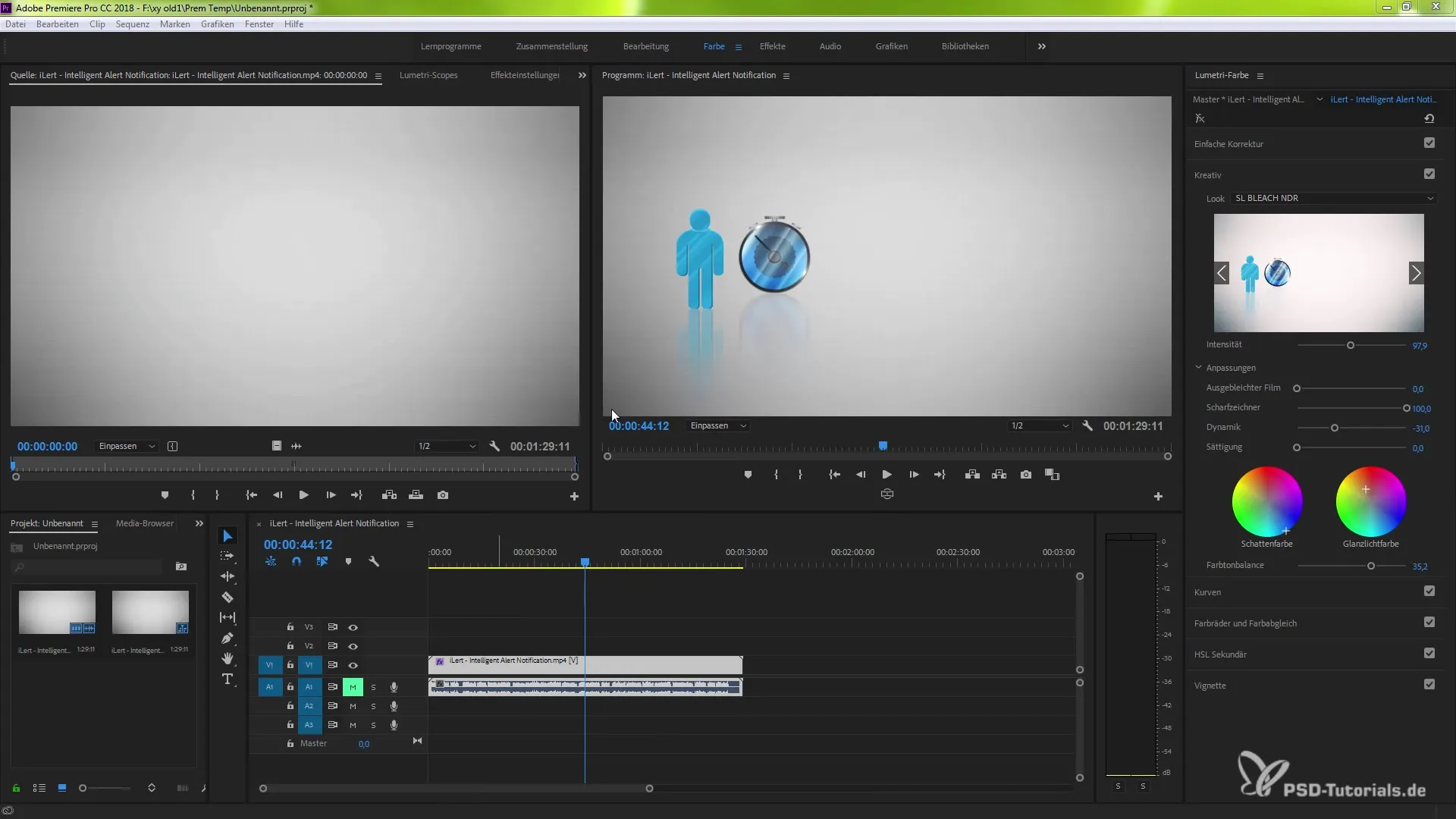Open the Lumetri-Scopes tab

click(x=428, y=76)
